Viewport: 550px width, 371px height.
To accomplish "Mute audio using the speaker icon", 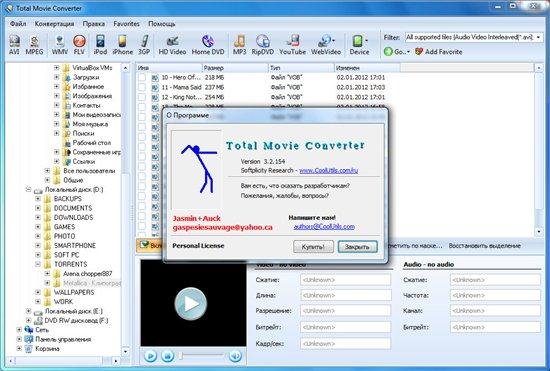I will pyautogui.click(x=235, y=356).
